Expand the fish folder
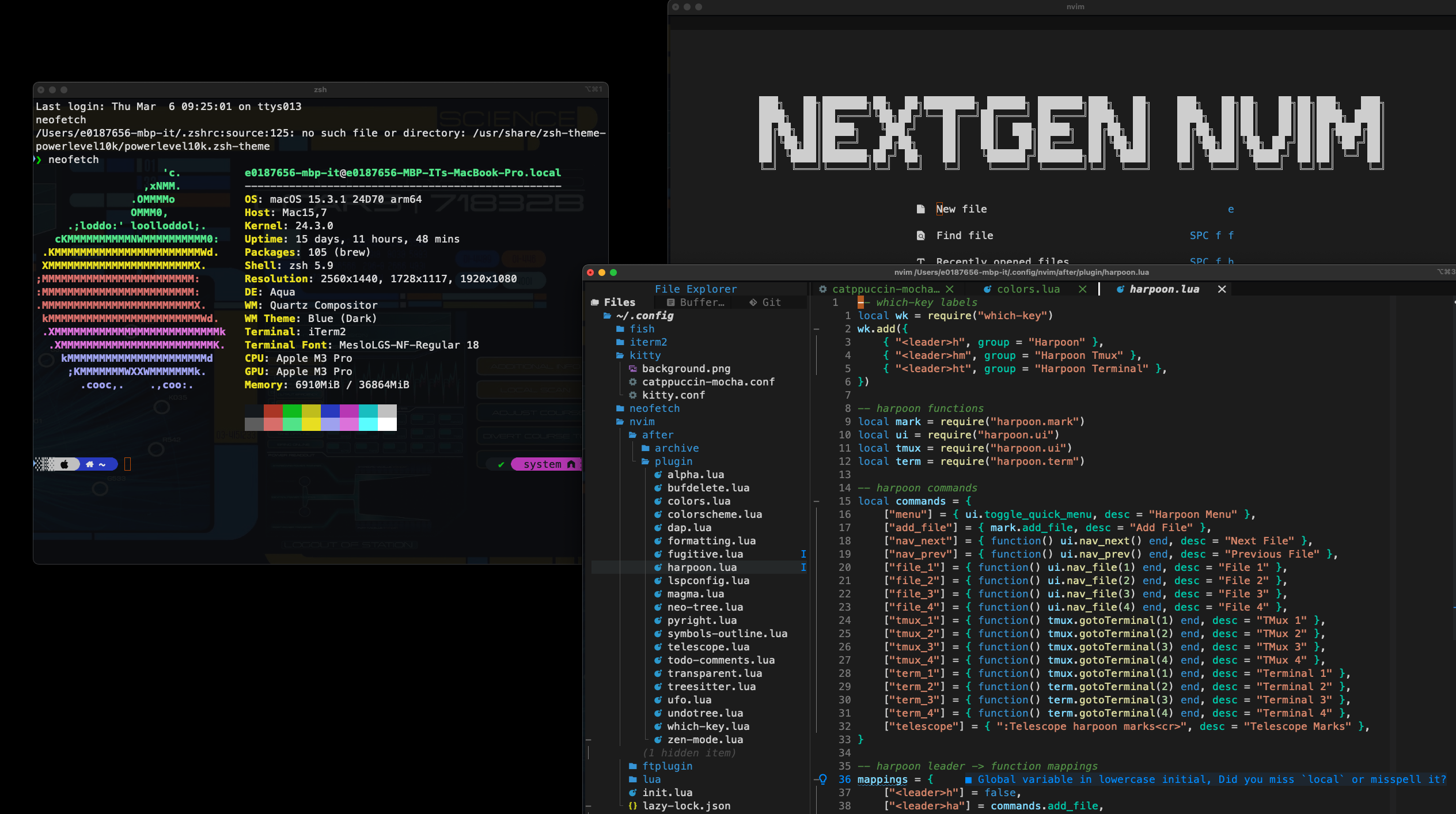 tap(635, 329)
